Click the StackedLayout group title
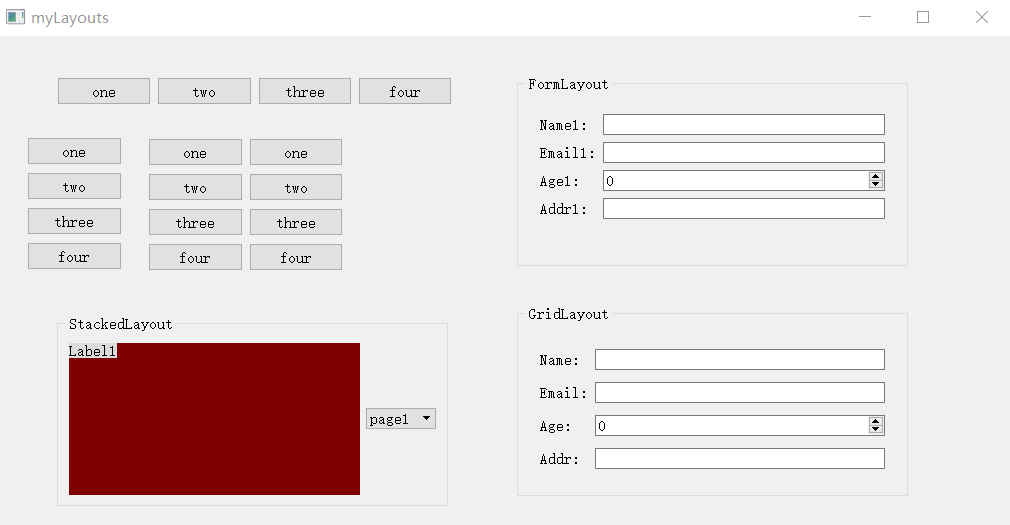1010x525 pixels. click(x=120, y=324)
